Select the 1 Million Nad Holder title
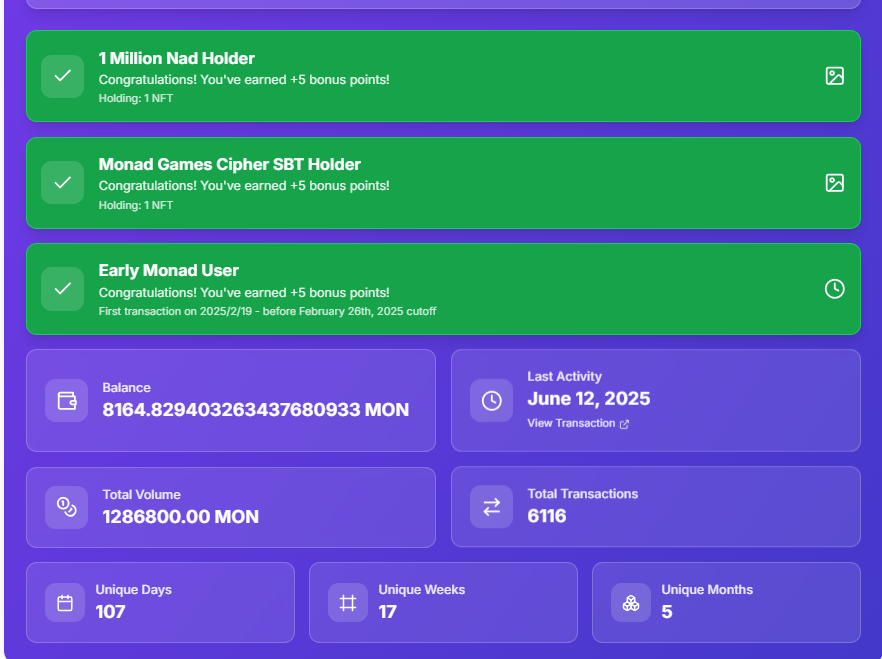The height and width of the screenshot is (659, 882). point(177,58)
